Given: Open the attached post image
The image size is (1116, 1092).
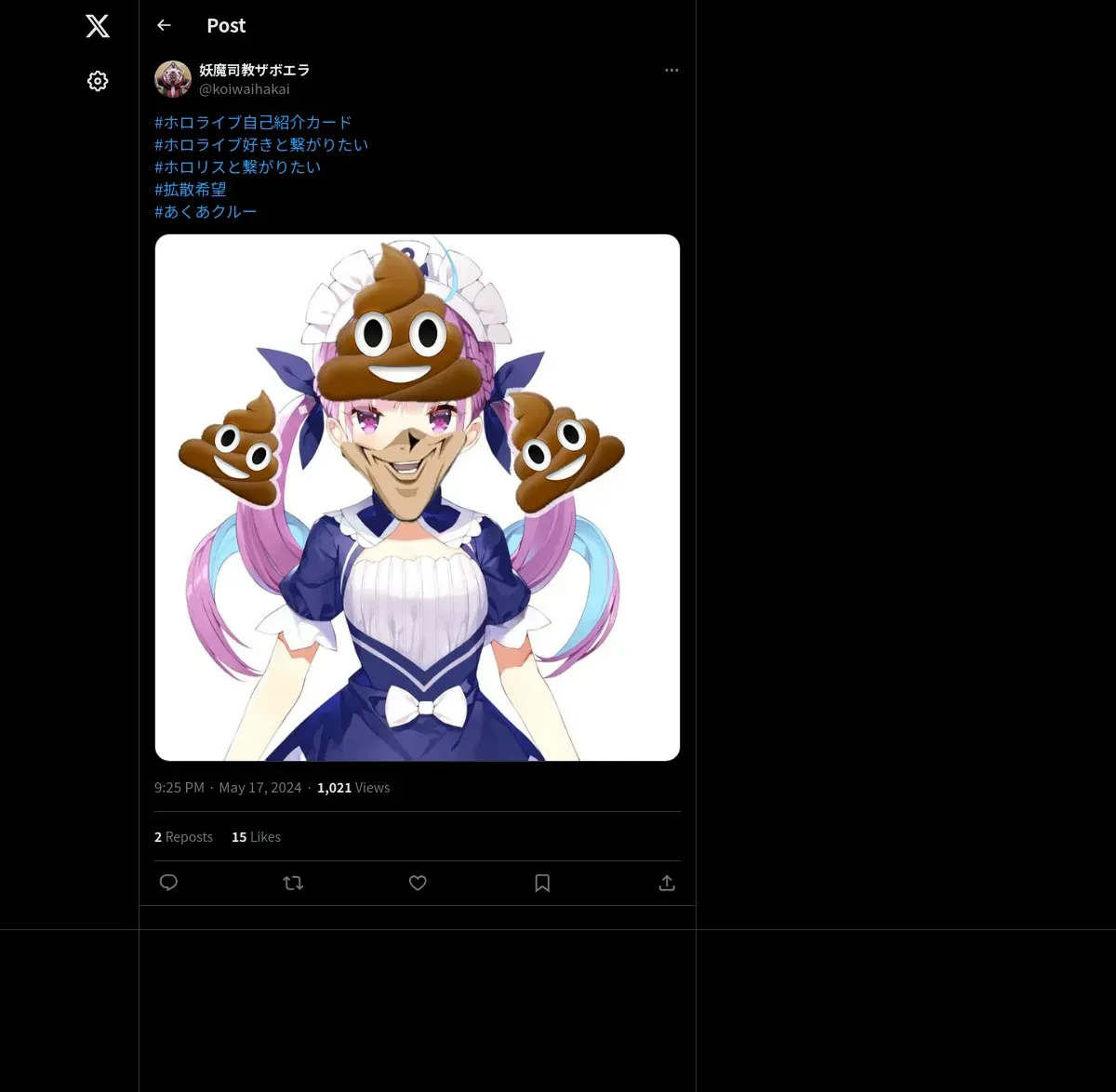Looking at the screenshot, I should point(418,498).
